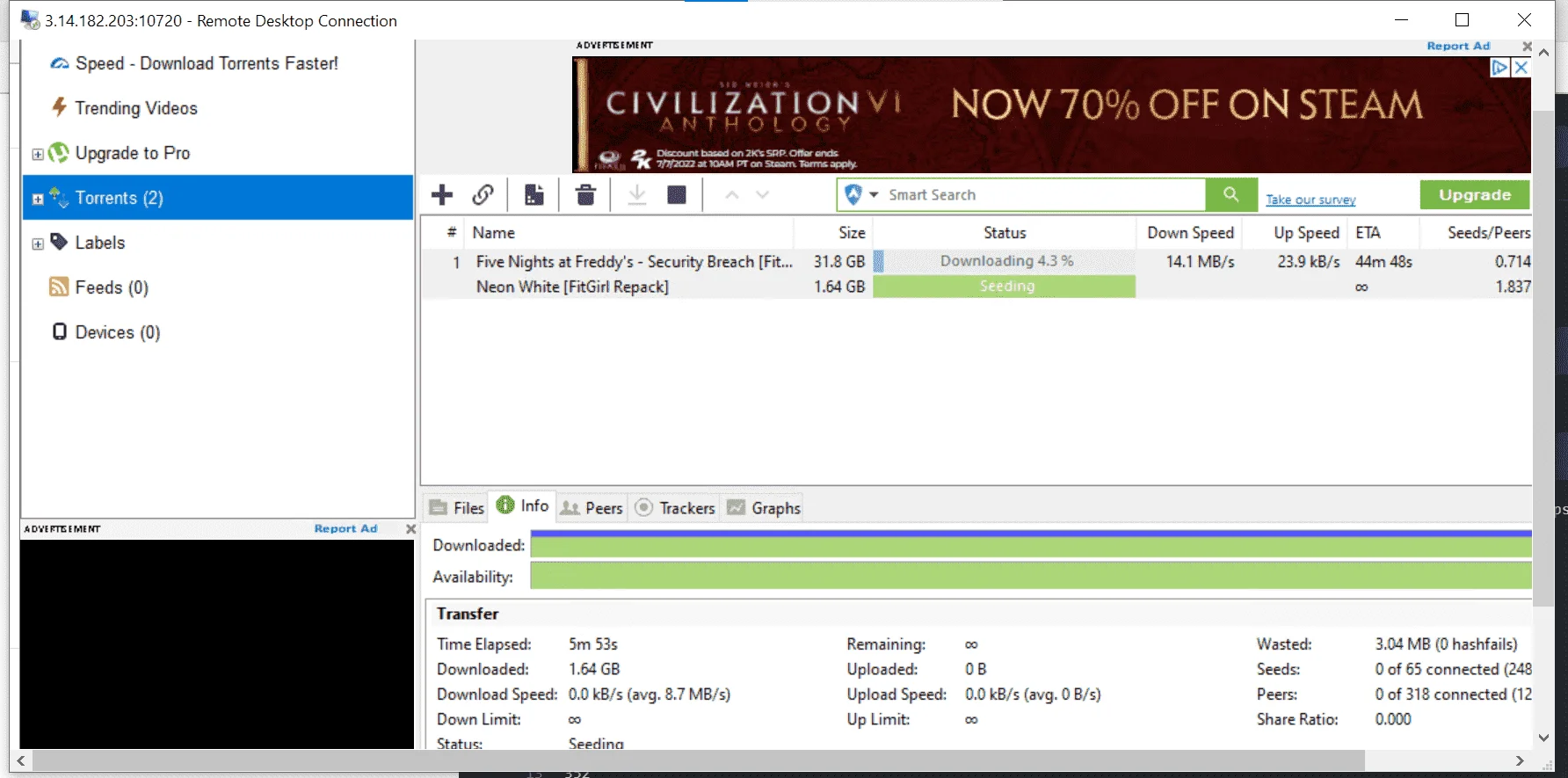Click Report Ad on the sidebar advertisement
The width and height of the screenshot is (1568, 778).
click(345, 529)
